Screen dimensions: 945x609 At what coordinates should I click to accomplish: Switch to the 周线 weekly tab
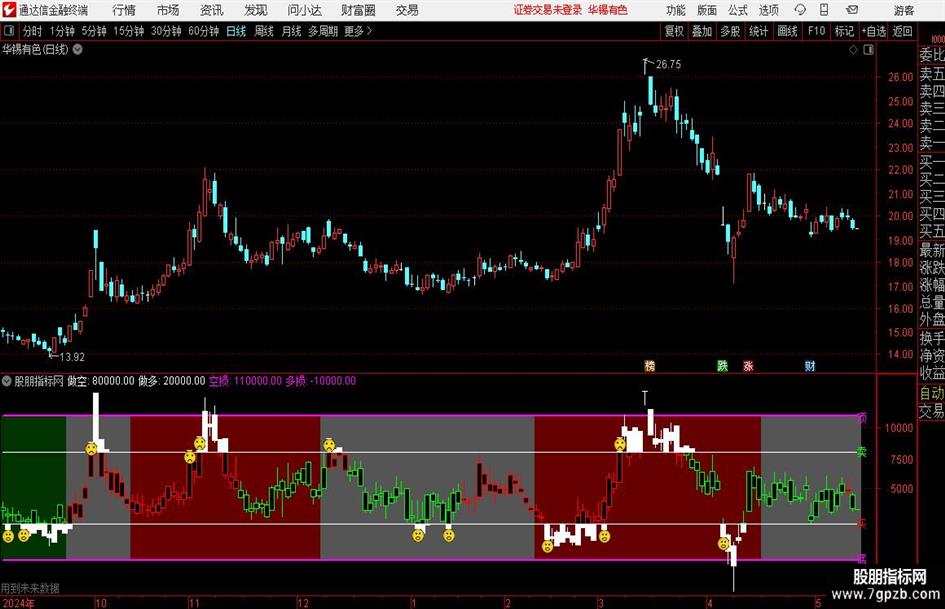264,31
